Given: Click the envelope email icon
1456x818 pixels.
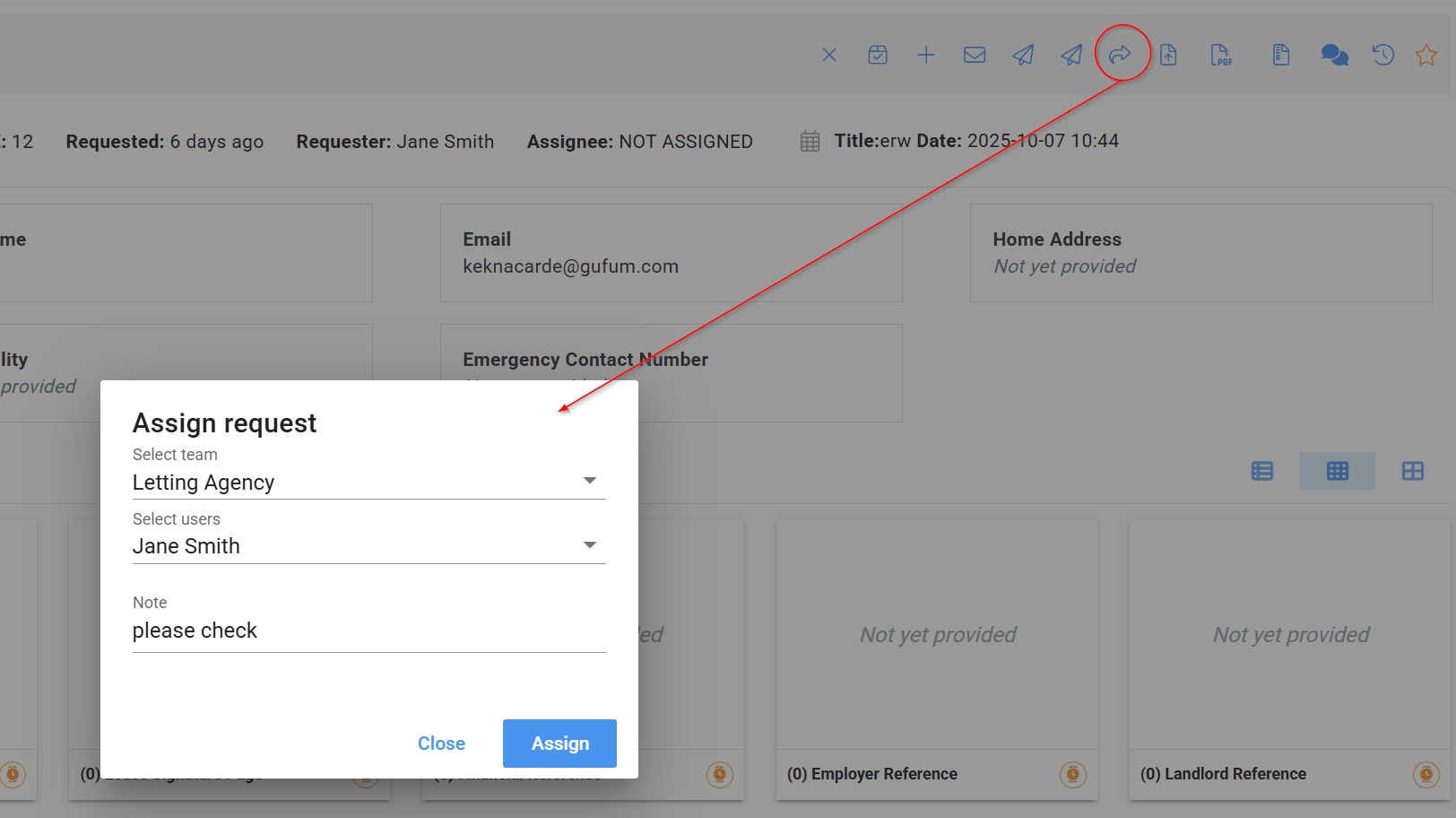Looking at the screenshot, I should pos(975,56).
